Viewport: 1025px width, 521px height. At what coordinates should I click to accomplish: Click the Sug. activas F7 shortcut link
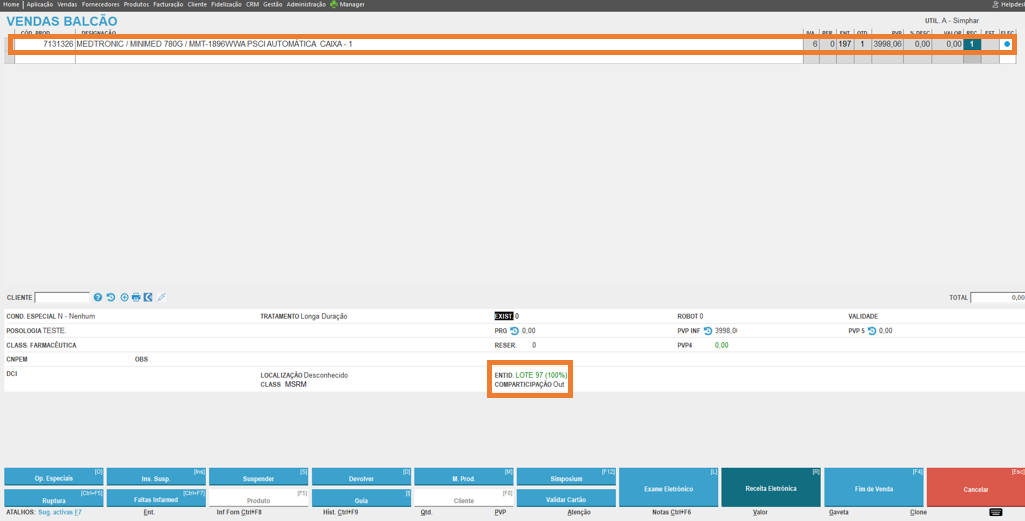(x=60, y=512)
